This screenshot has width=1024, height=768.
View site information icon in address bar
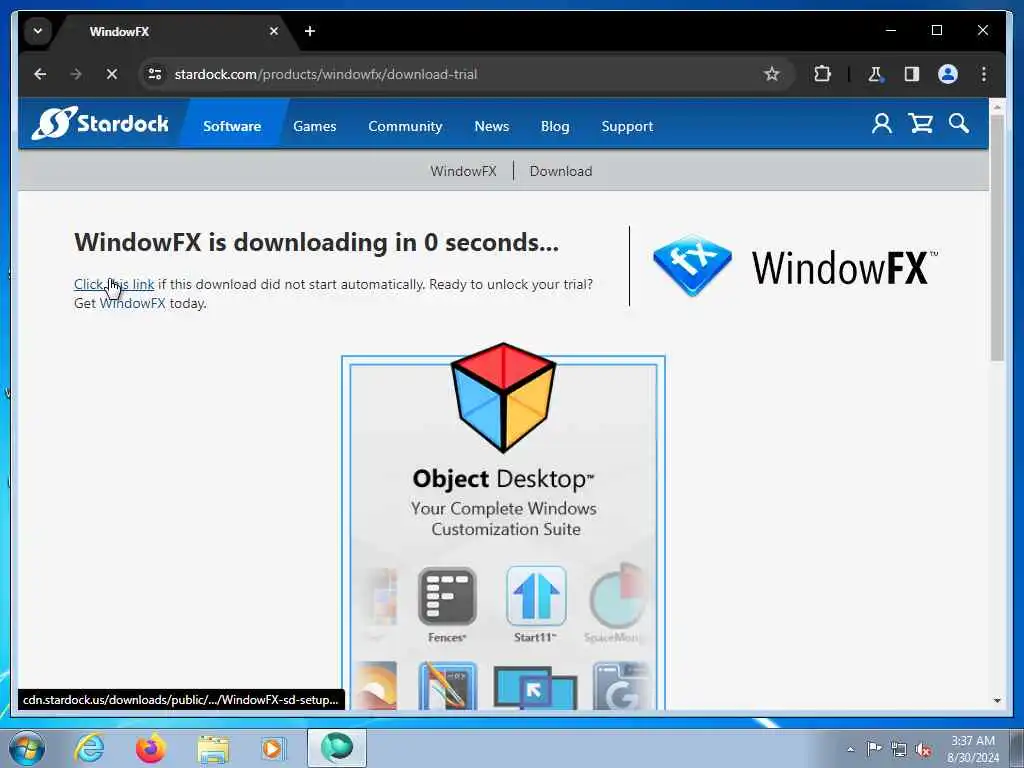coord(155,74)
